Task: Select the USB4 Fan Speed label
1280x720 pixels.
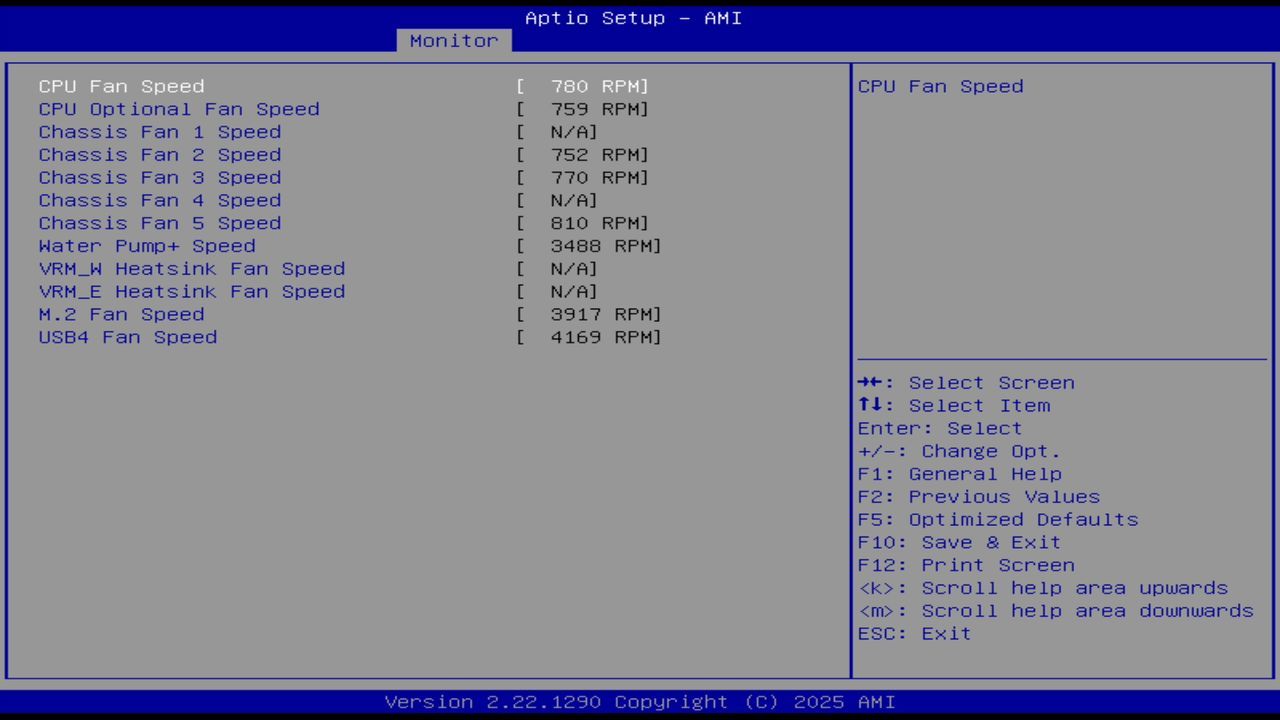Action: 128,337
